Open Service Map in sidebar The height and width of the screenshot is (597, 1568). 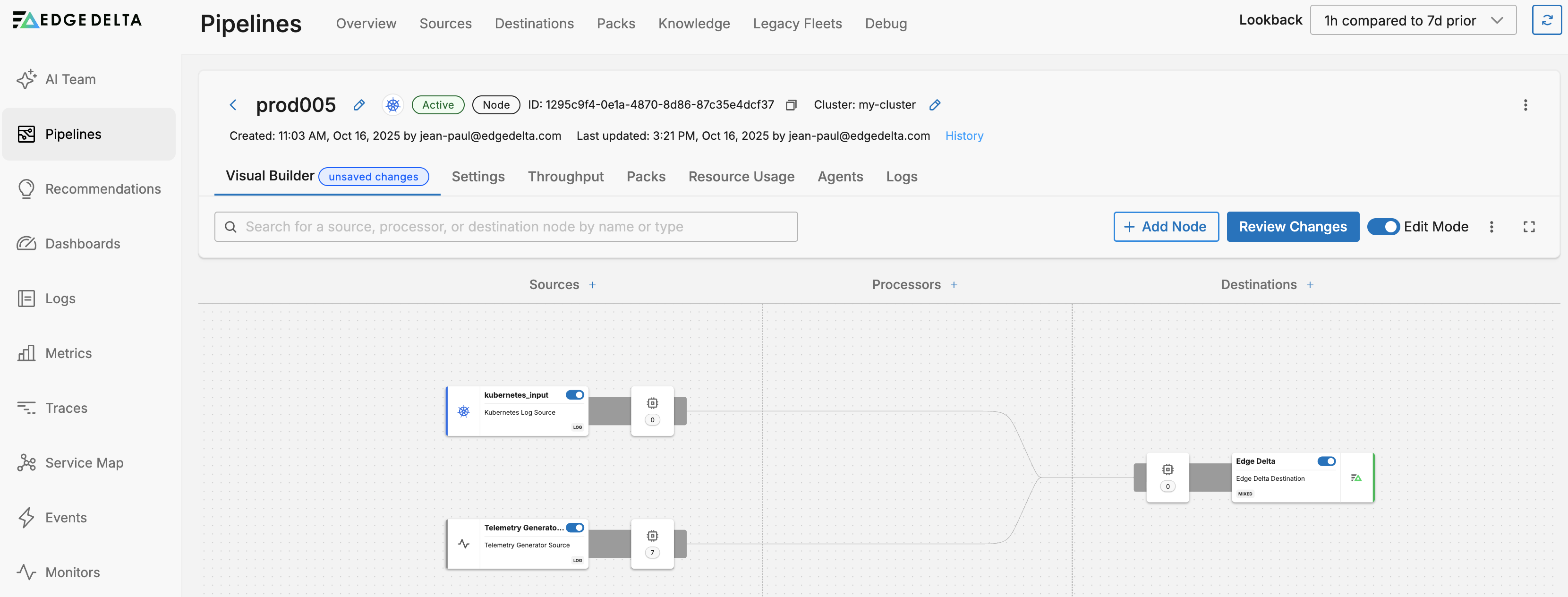point(84,462)
